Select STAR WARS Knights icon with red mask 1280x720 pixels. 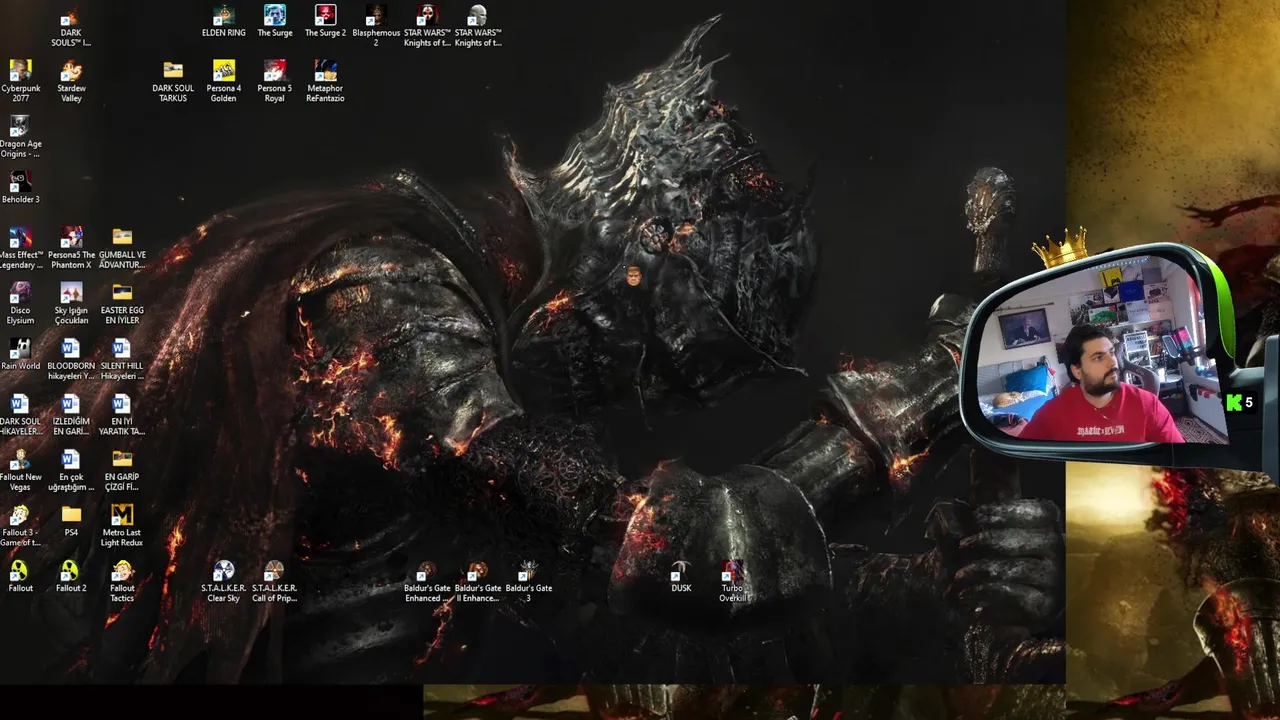tap(427, 27)
